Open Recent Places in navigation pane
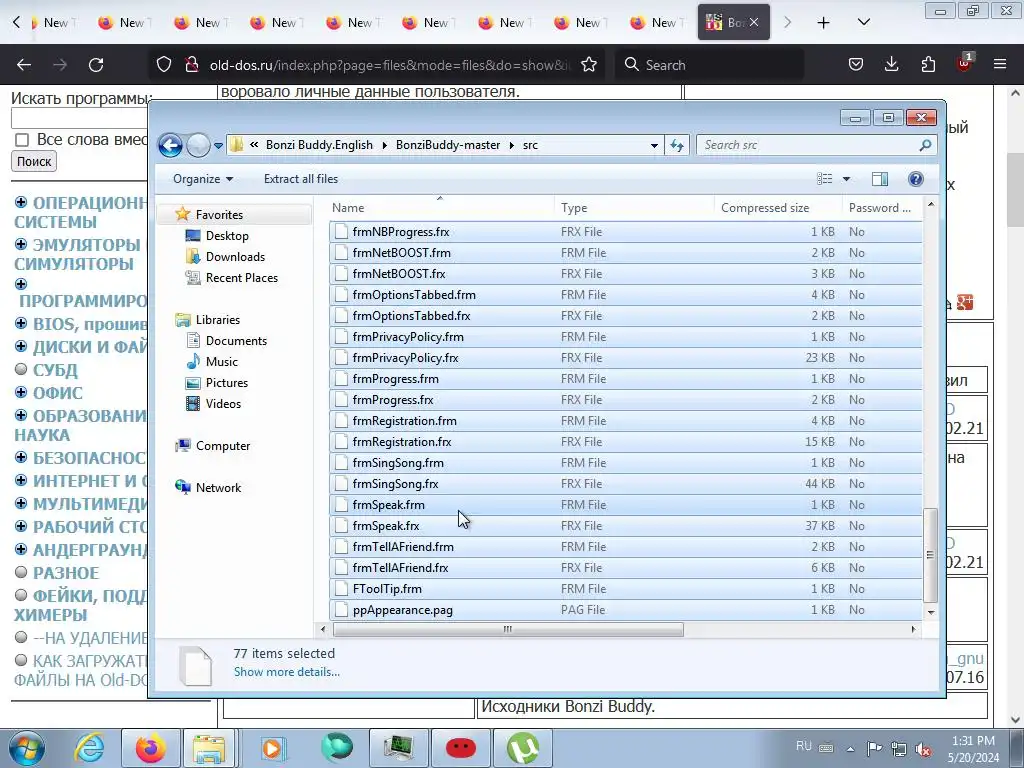1024x768 pixels. point(242,278)
